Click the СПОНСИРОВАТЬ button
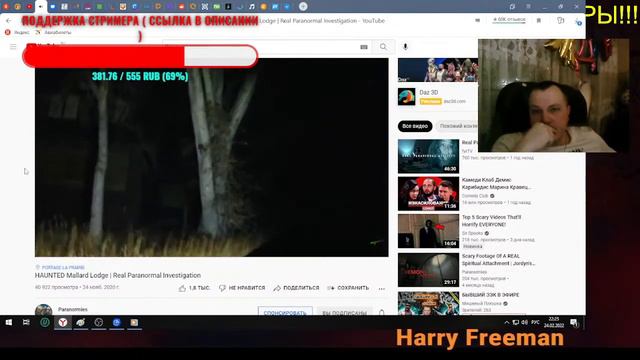Image resolution: width=640 pixels, height=360 pixels. tap(285, 312)
